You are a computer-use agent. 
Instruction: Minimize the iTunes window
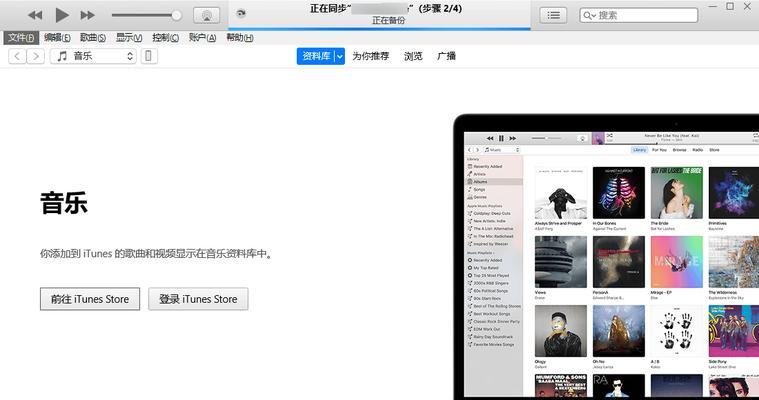coord(713,7)
